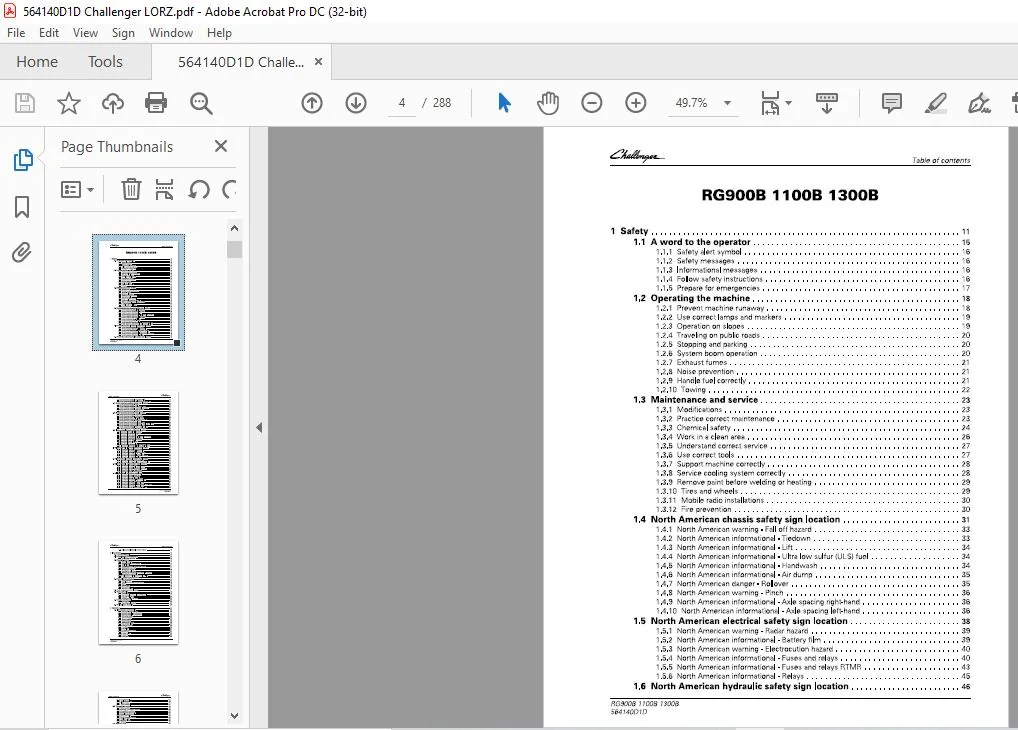This screenshot has height=730, width=1018.
Task: Collapse the navigation pane arrow
Action: click(259, 427)
